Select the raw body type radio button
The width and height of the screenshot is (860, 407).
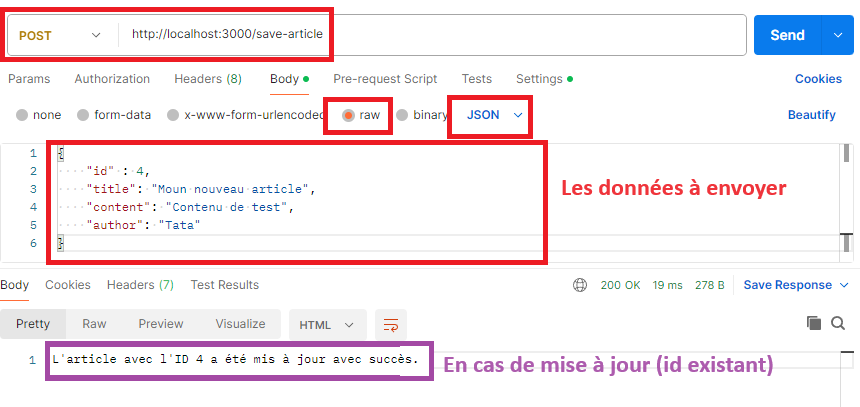point(349,115)
